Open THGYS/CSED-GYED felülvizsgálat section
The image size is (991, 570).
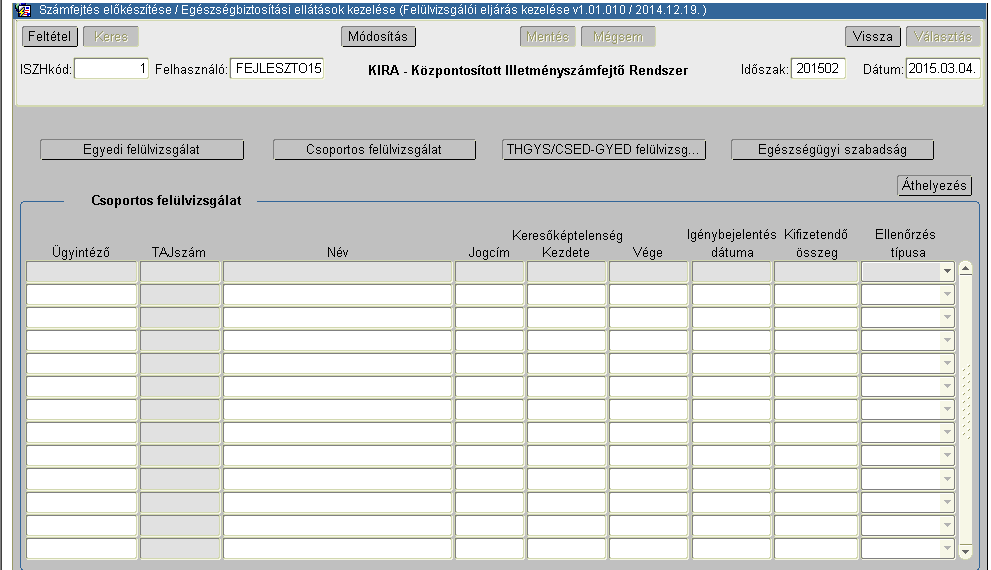(604, 150)
